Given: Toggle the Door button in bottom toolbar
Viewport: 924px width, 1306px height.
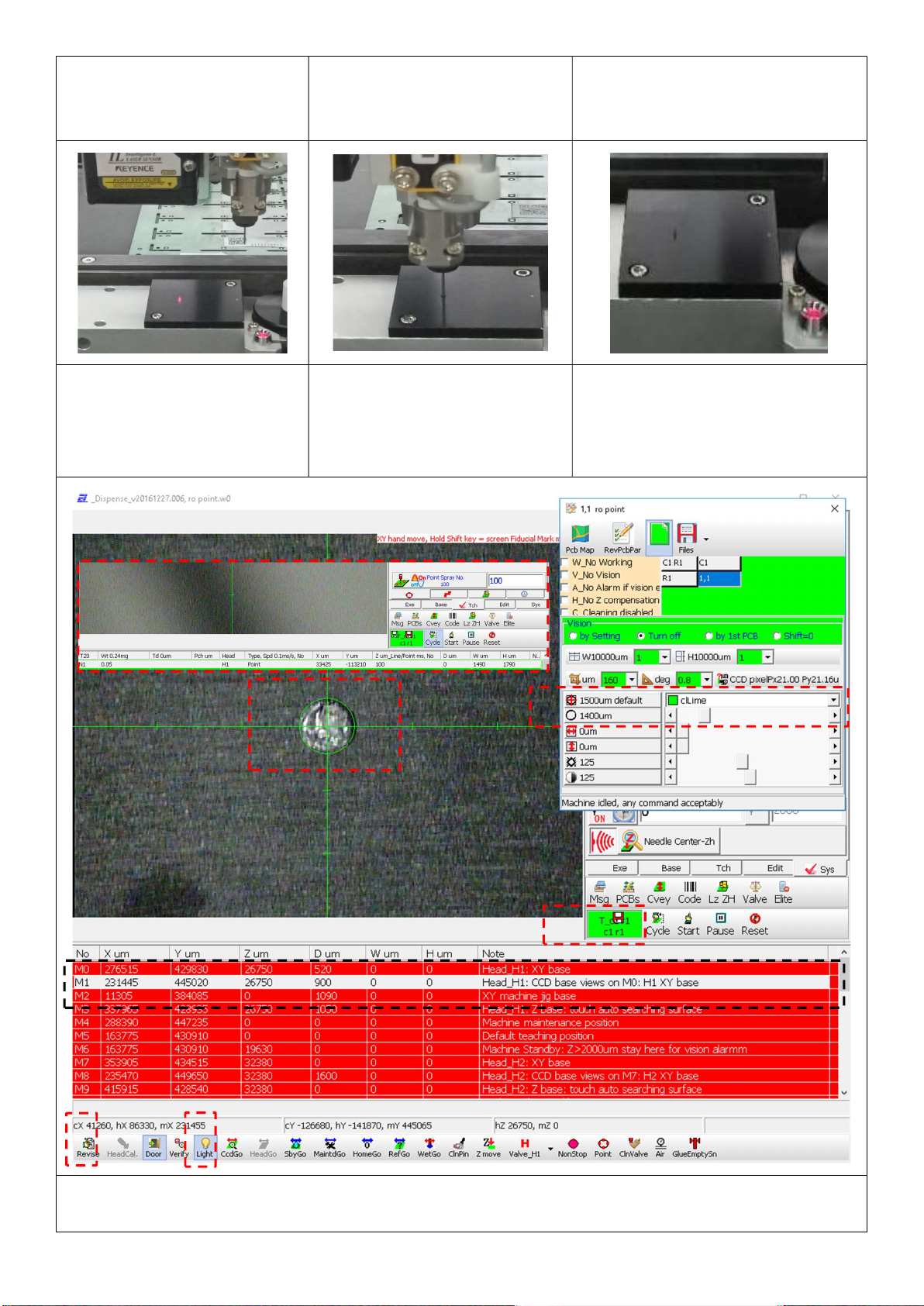Looking at the screenshot, I should coord(153,1147).
